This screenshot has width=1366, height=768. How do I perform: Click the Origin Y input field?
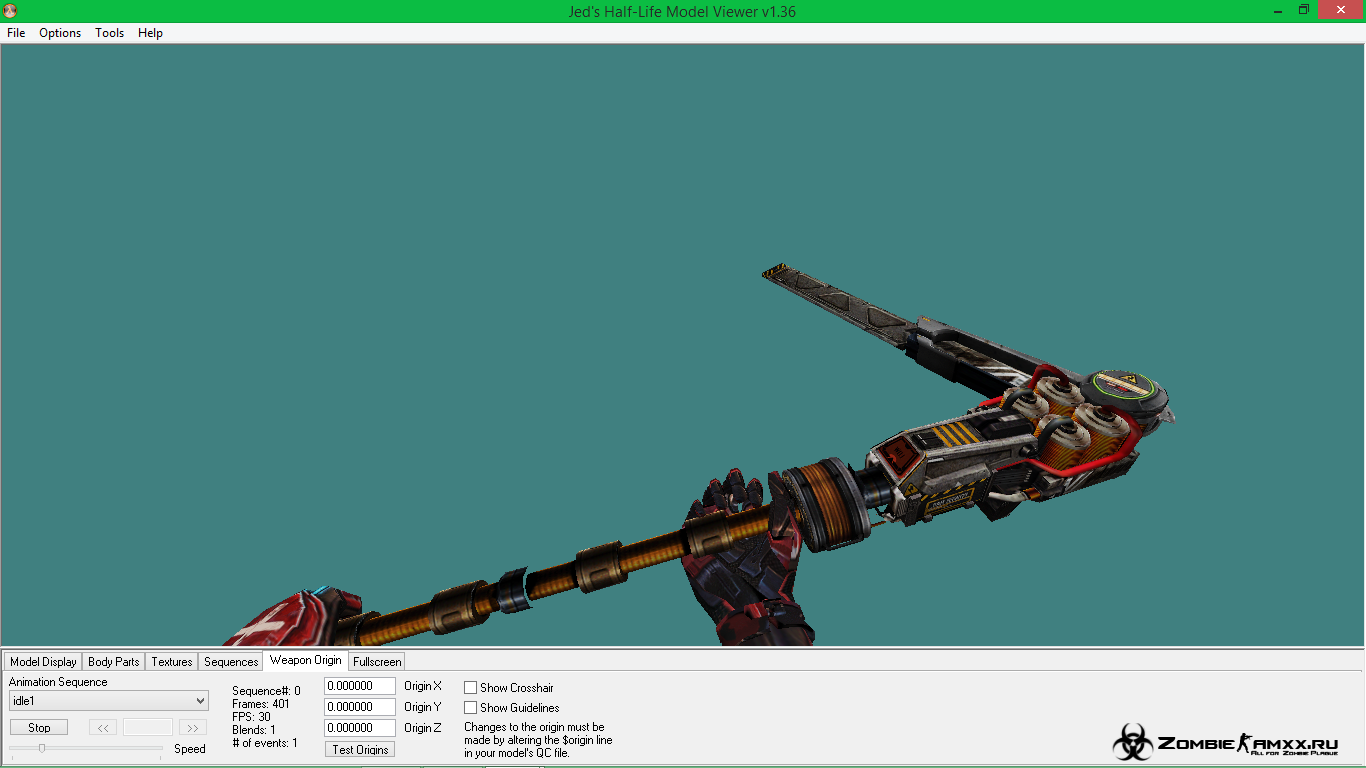click(360, 707)
